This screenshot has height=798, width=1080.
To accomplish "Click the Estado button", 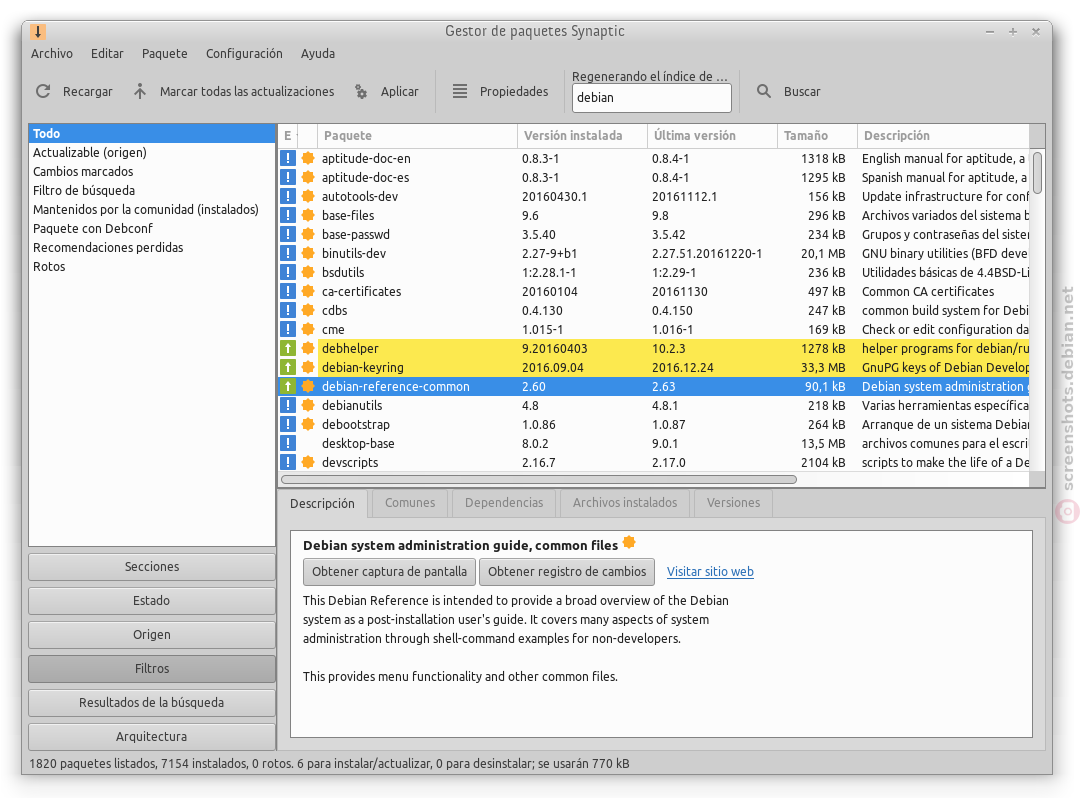I will pyautogui.click(x=152, y=600).
